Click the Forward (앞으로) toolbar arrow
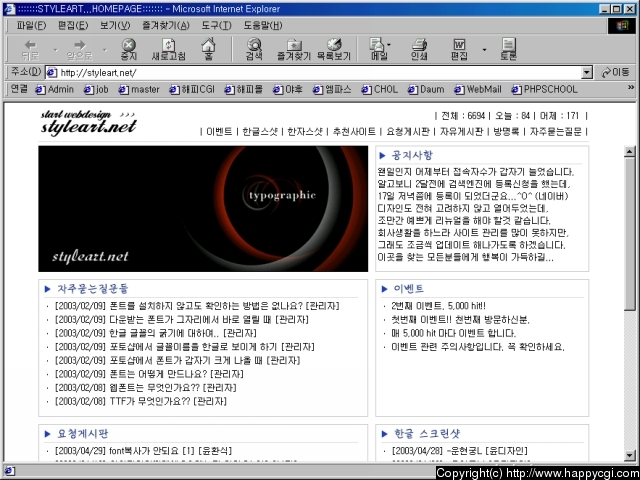 tap(80, 49)
